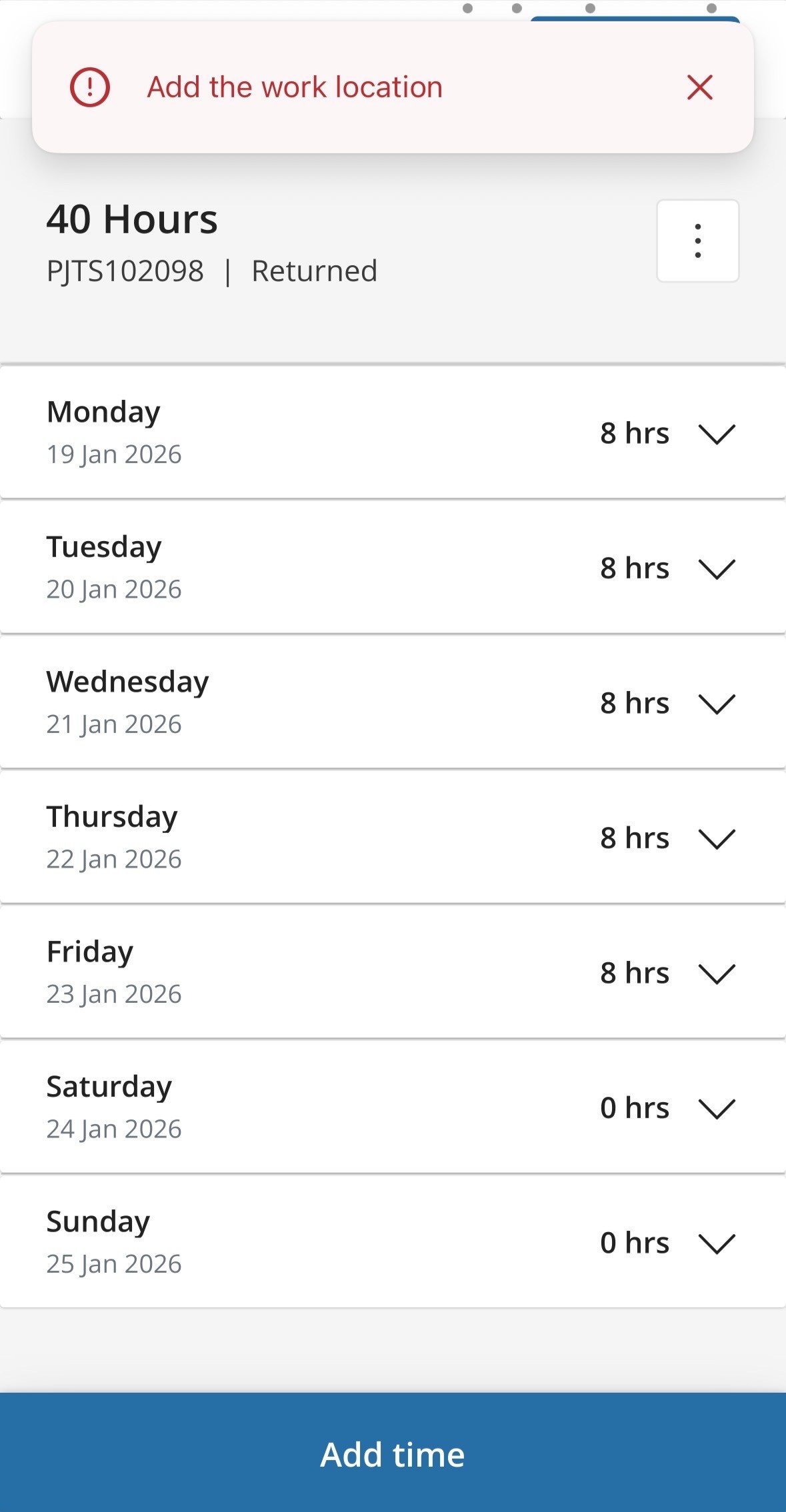Expand Wednesday 21 Jan chevron
The width and height of the screenshot is (786, 1512).
(716, 704)
